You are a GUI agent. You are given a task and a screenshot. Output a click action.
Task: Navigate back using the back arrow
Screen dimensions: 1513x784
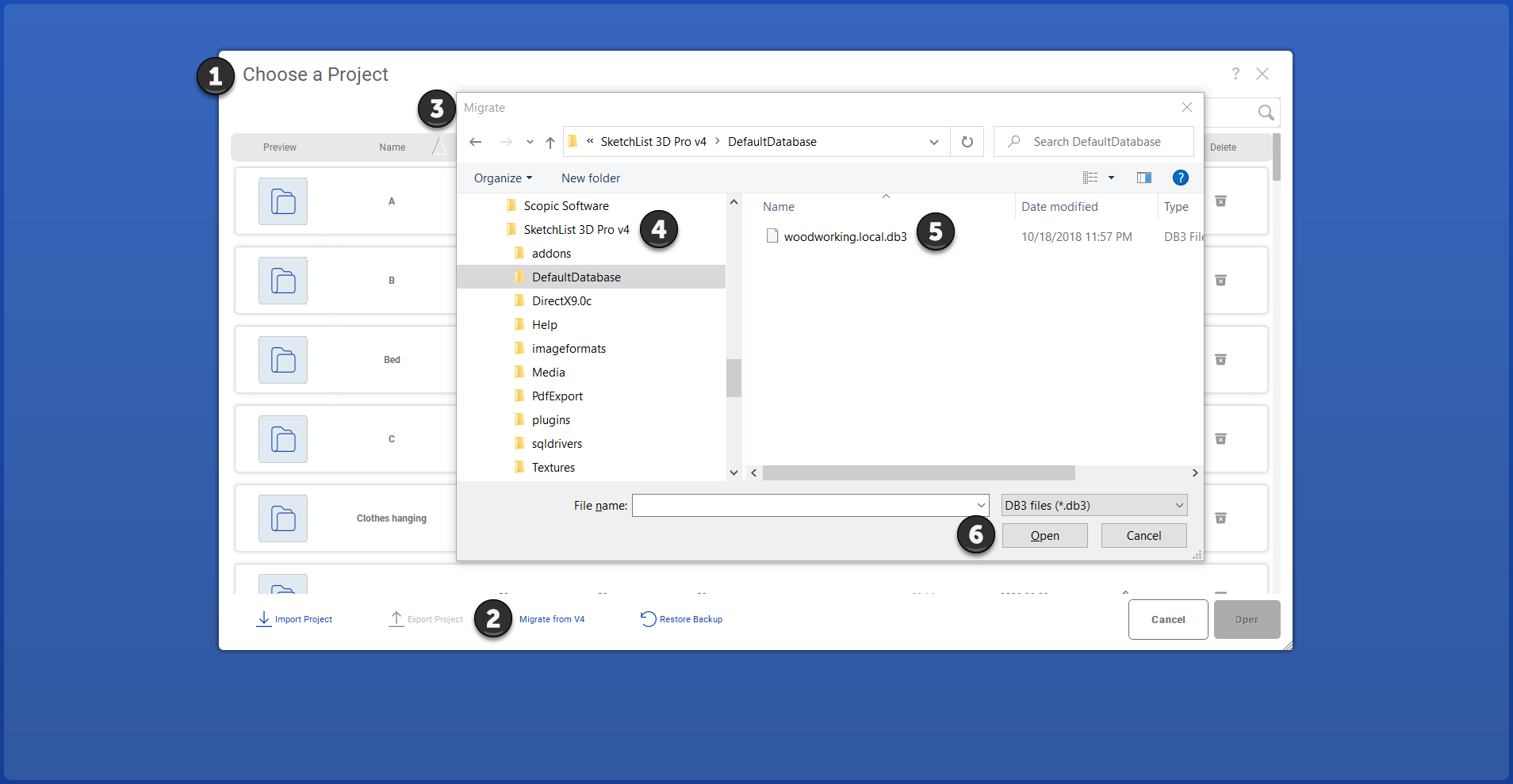click(476, 142)
